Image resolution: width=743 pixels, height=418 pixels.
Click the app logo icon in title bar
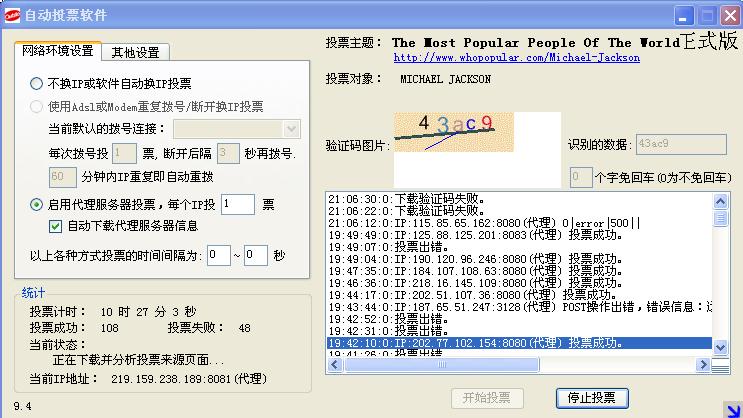(12, 15)
